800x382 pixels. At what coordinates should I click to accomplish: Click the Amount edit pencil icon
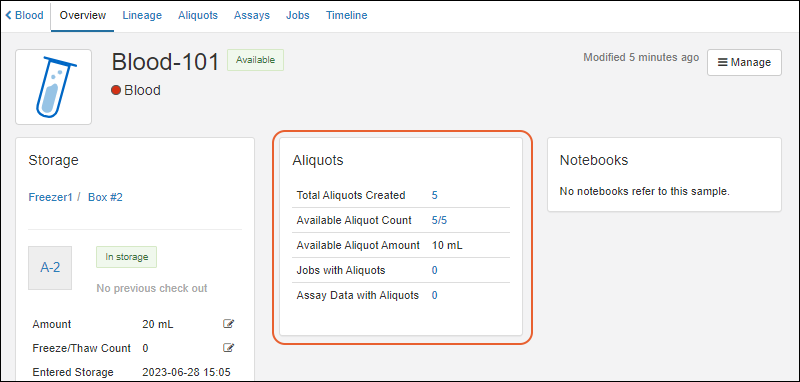click(x=228, y=324)
